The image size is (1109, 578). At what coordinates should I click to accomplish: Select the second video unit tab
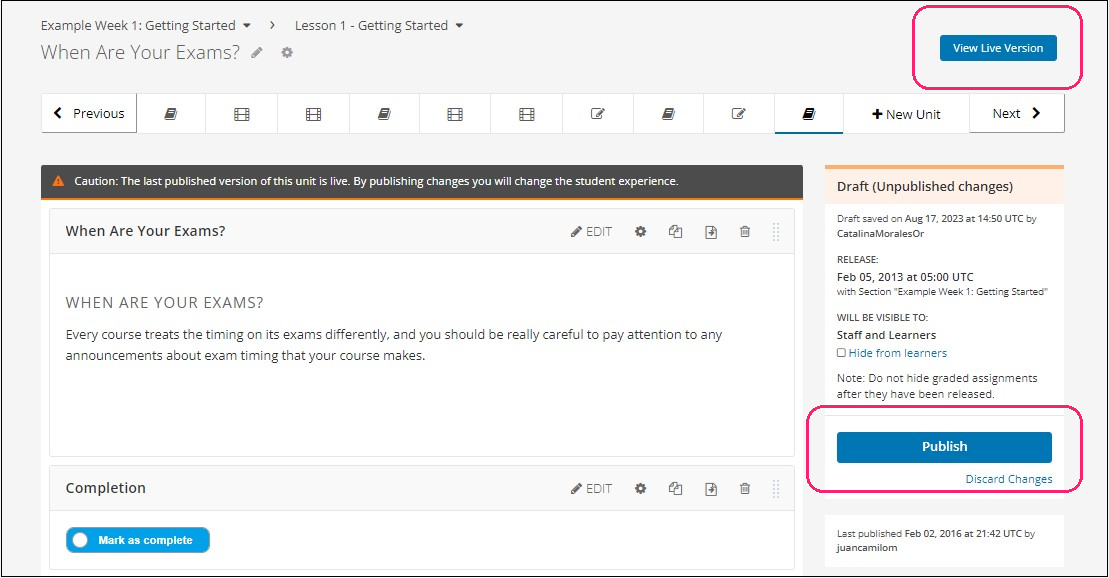(x=313, y=114)
